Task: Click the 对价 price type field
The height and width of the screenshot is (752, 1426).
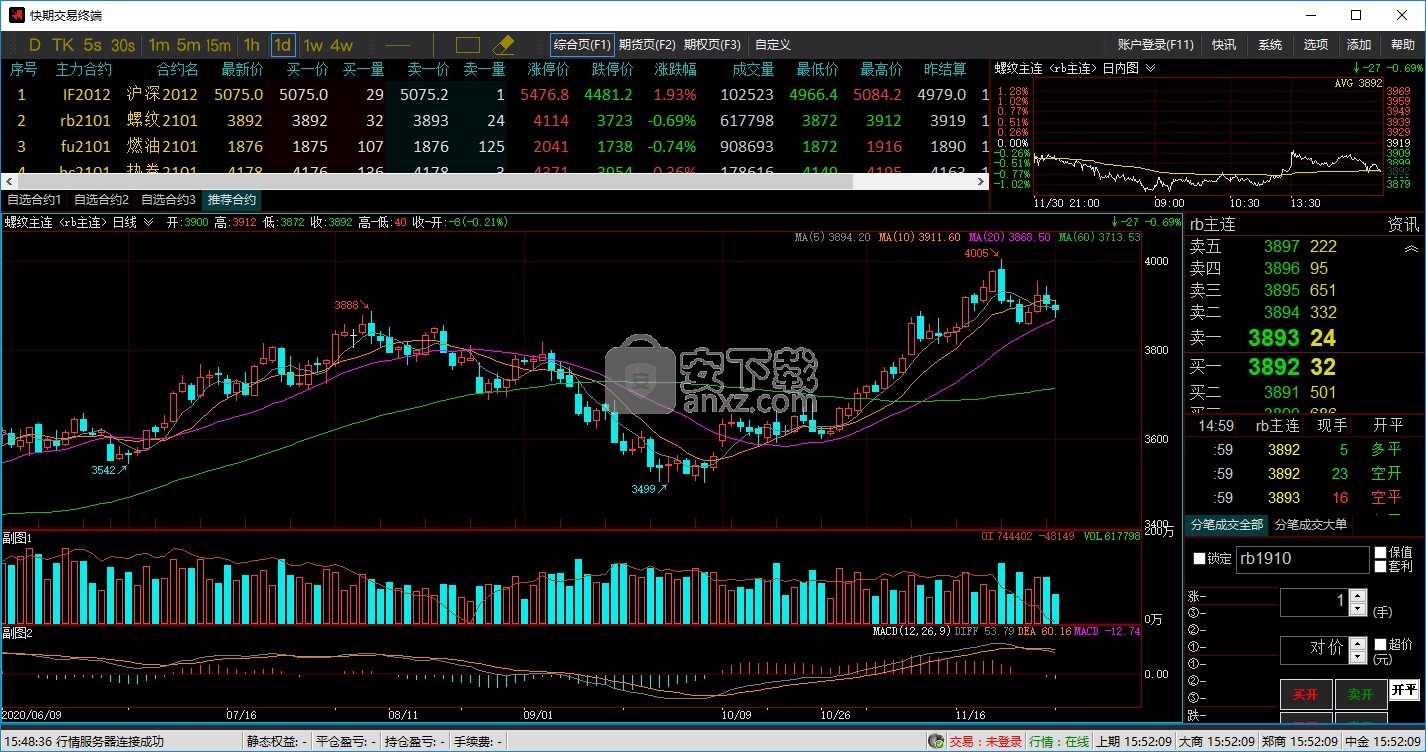Action: [x=1315, y=649]
